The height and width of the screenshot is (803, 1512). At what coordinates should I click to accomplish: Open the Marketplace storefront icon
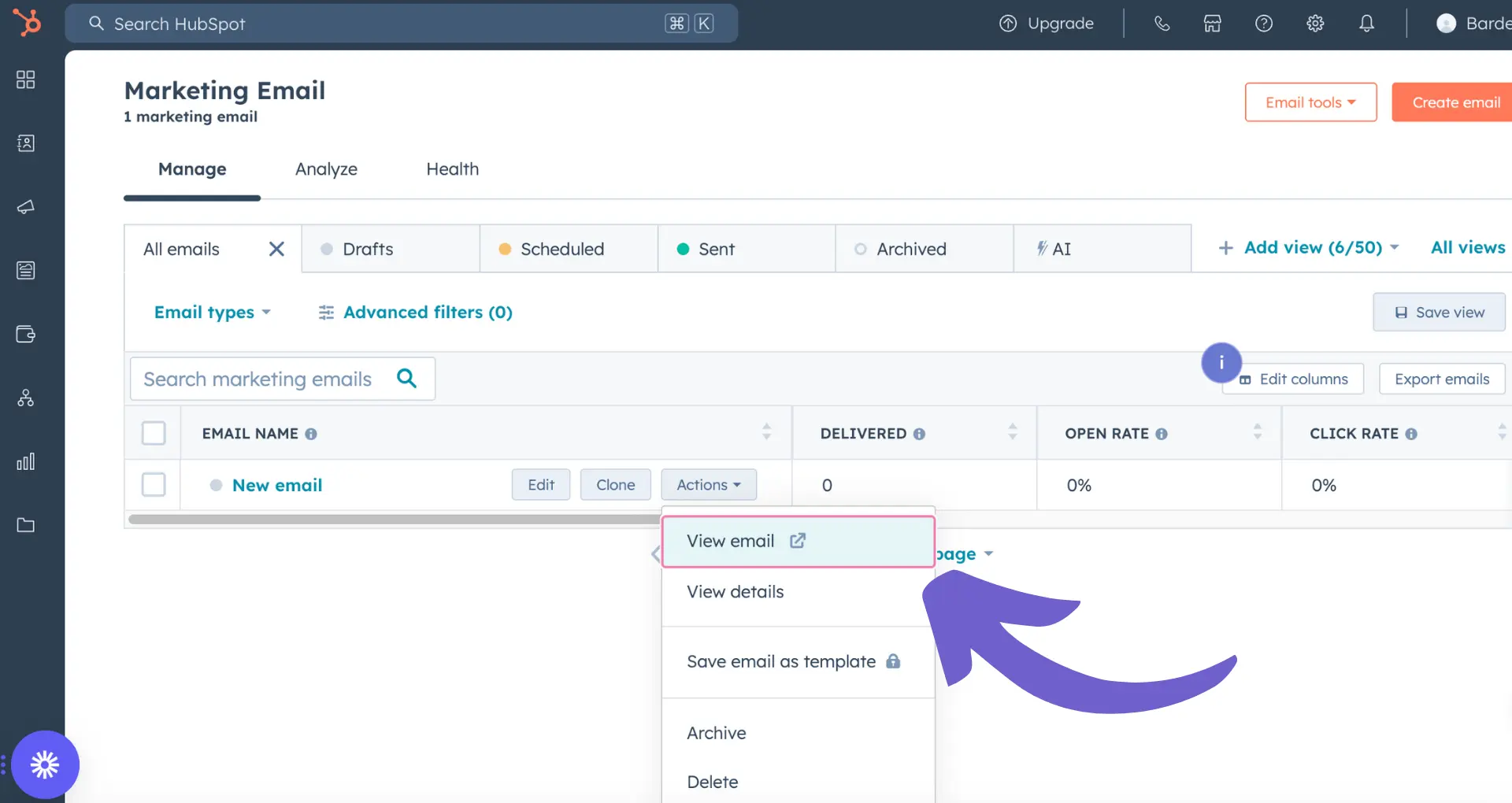(x=1213, y=24)
